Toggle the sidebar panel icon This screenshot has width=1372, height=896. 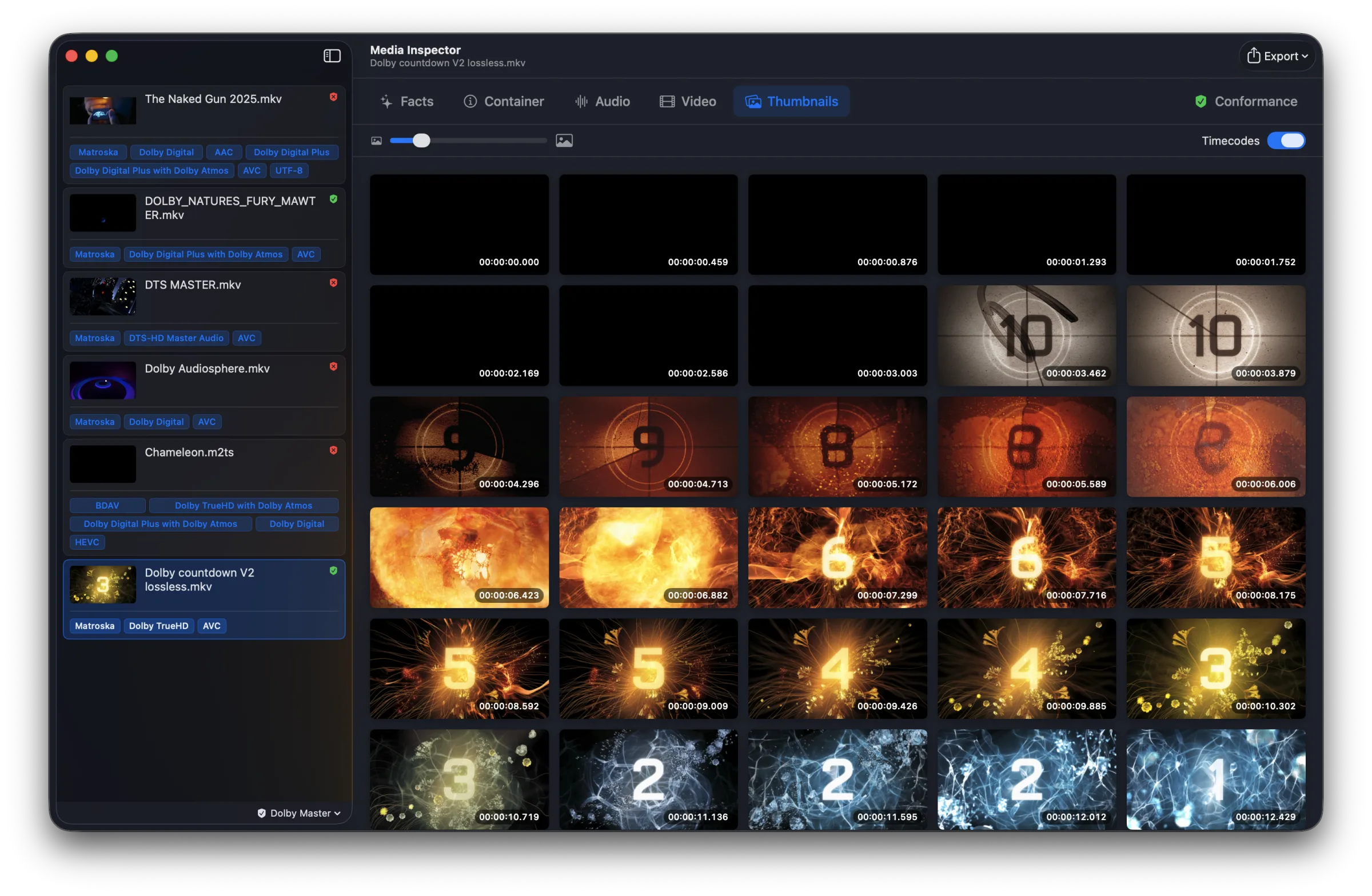(332, 56)
